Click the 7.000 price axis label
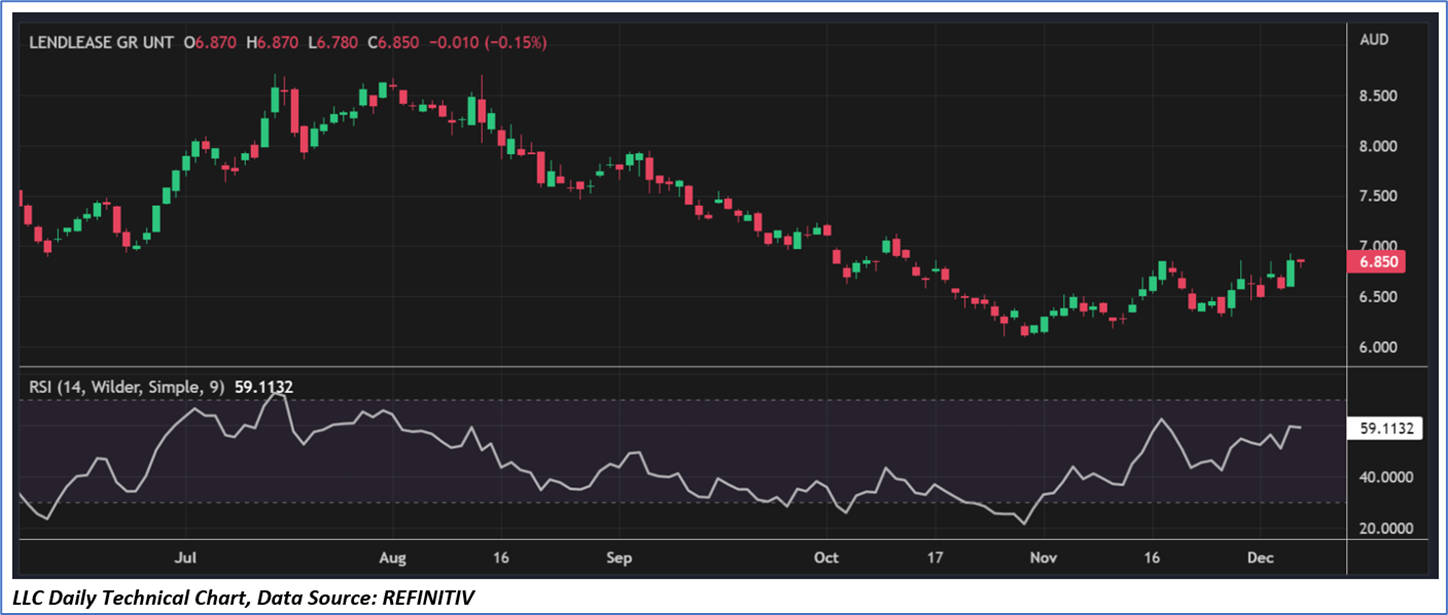 point(1378,246)
